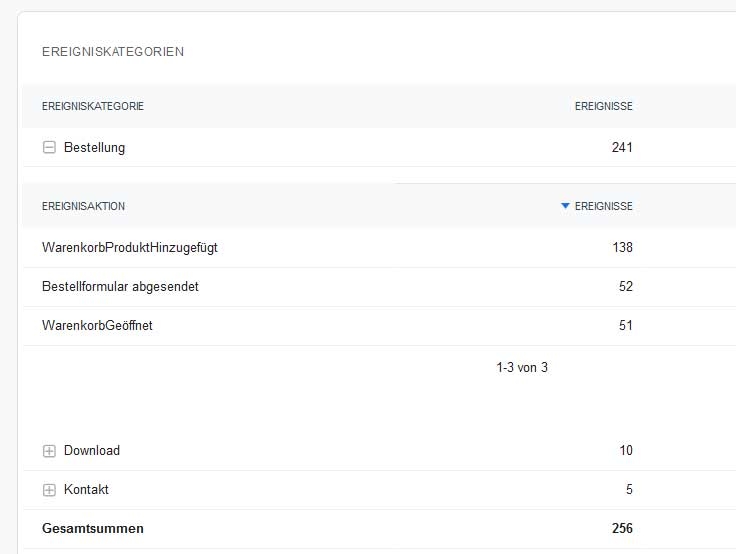Image resolution: width=736 pixels, height=554 pixels.
Task: Click the Gesamtsummen totals row label
Action: (x=92, y=529)
